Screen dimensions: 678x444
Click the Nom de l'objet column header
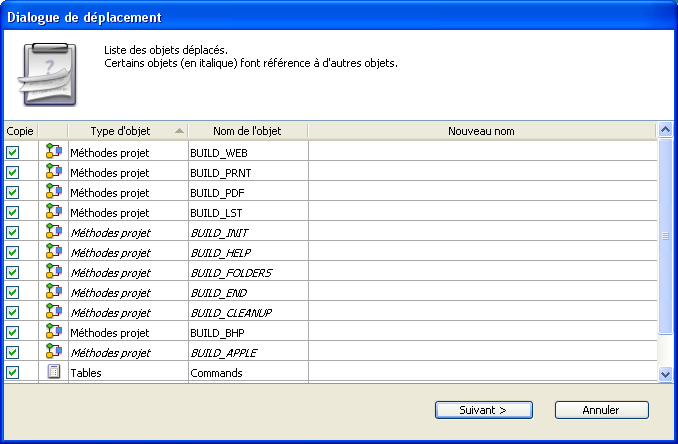(247, 131)
